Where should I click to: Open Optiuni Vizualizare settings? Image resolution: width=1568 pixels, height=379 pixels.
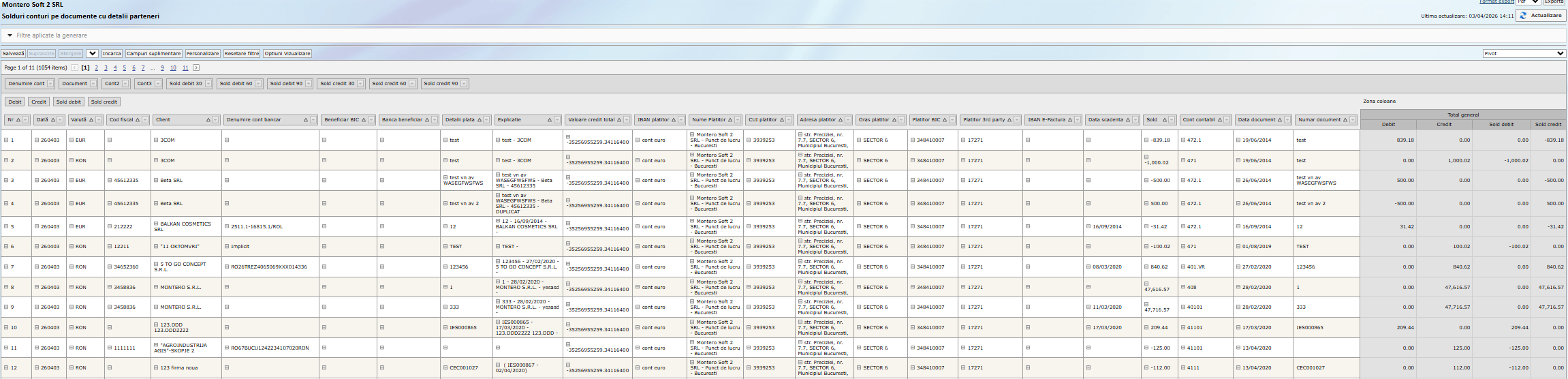tap(287, 53)
